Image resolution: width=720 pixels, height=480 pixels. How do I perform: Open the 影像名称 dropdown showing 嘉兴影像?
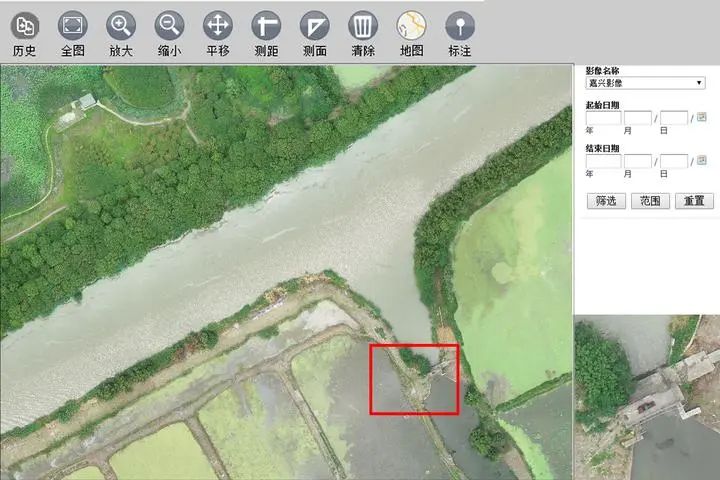coord(646,83)
